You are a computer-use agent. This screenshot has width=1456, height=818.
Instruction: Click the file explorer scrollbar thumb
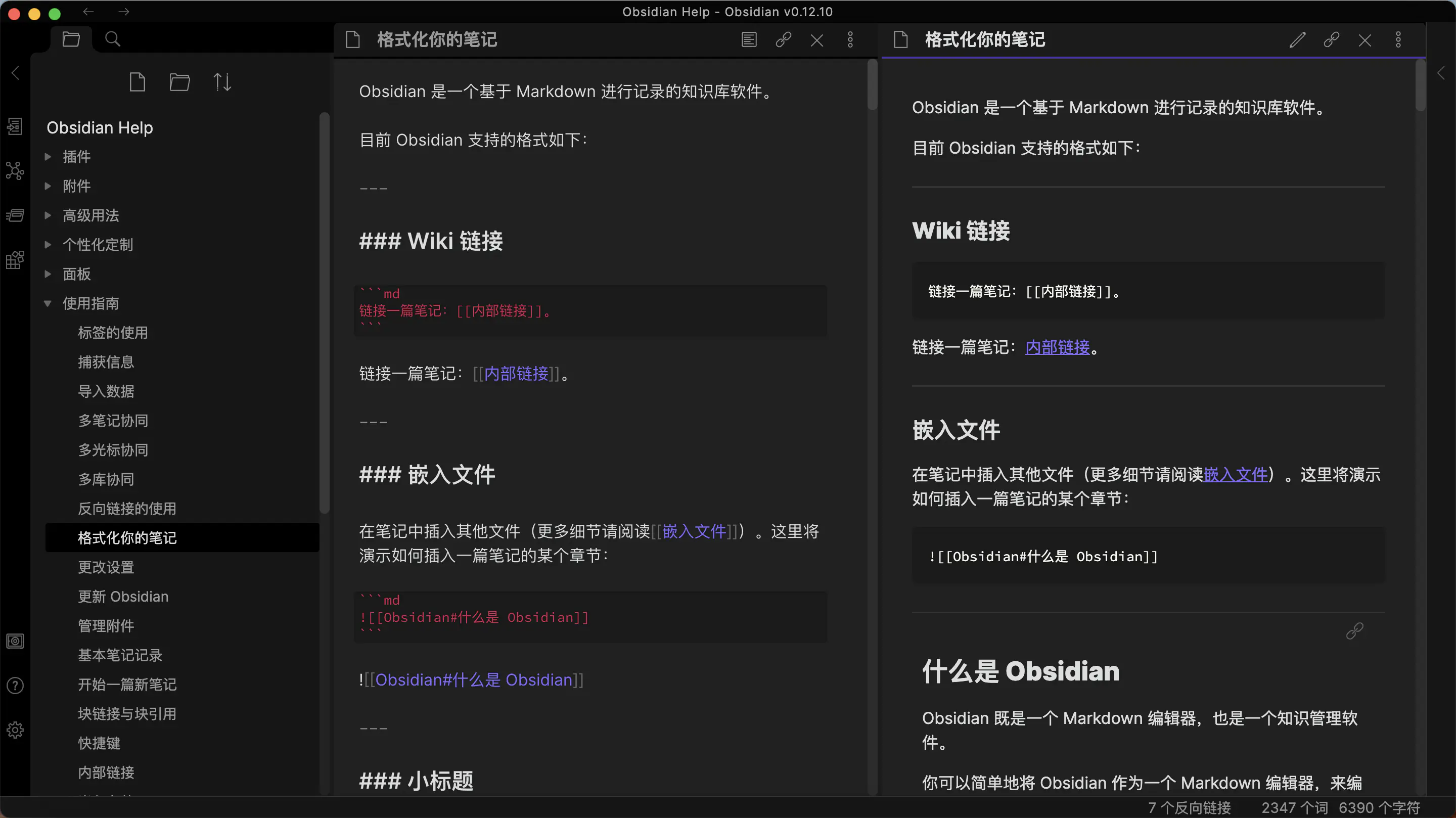pyautogui.click(x=324, y=312)
